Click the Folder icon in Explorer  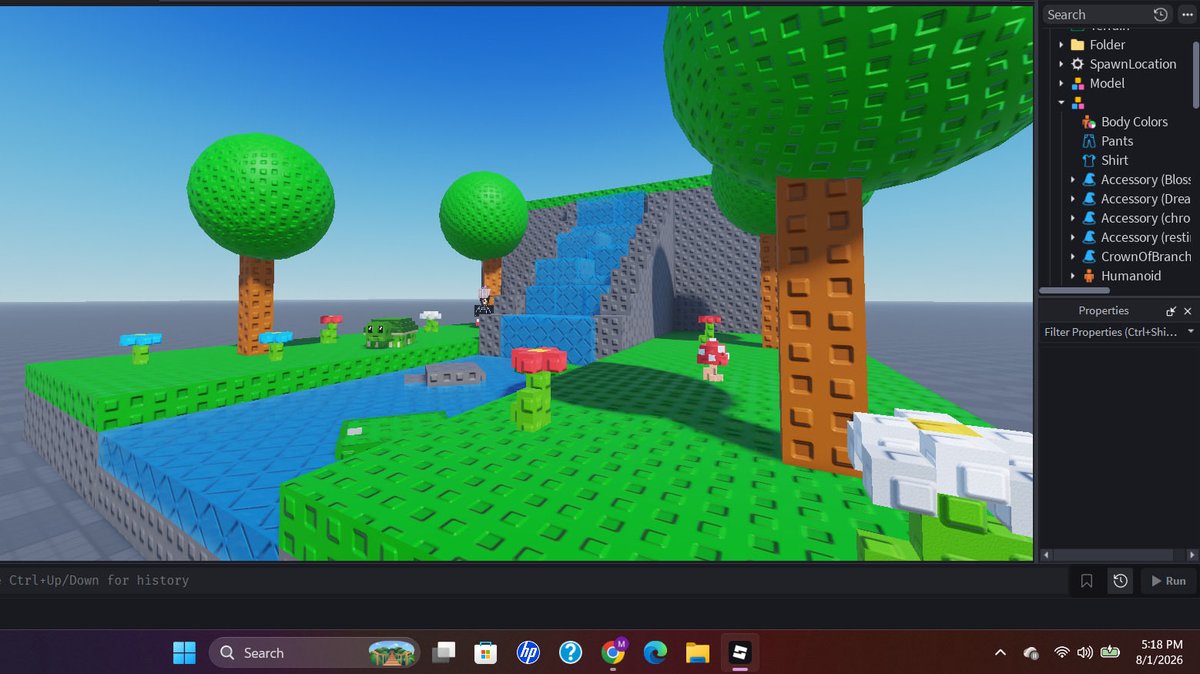point(1077,45)
